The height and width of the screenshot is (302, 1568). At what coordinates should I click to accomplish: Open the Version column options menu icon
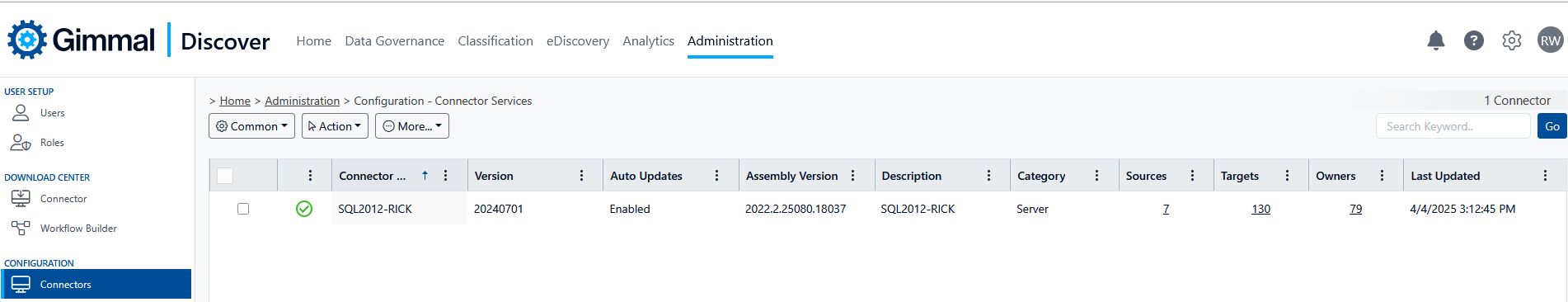pos(581,176)
